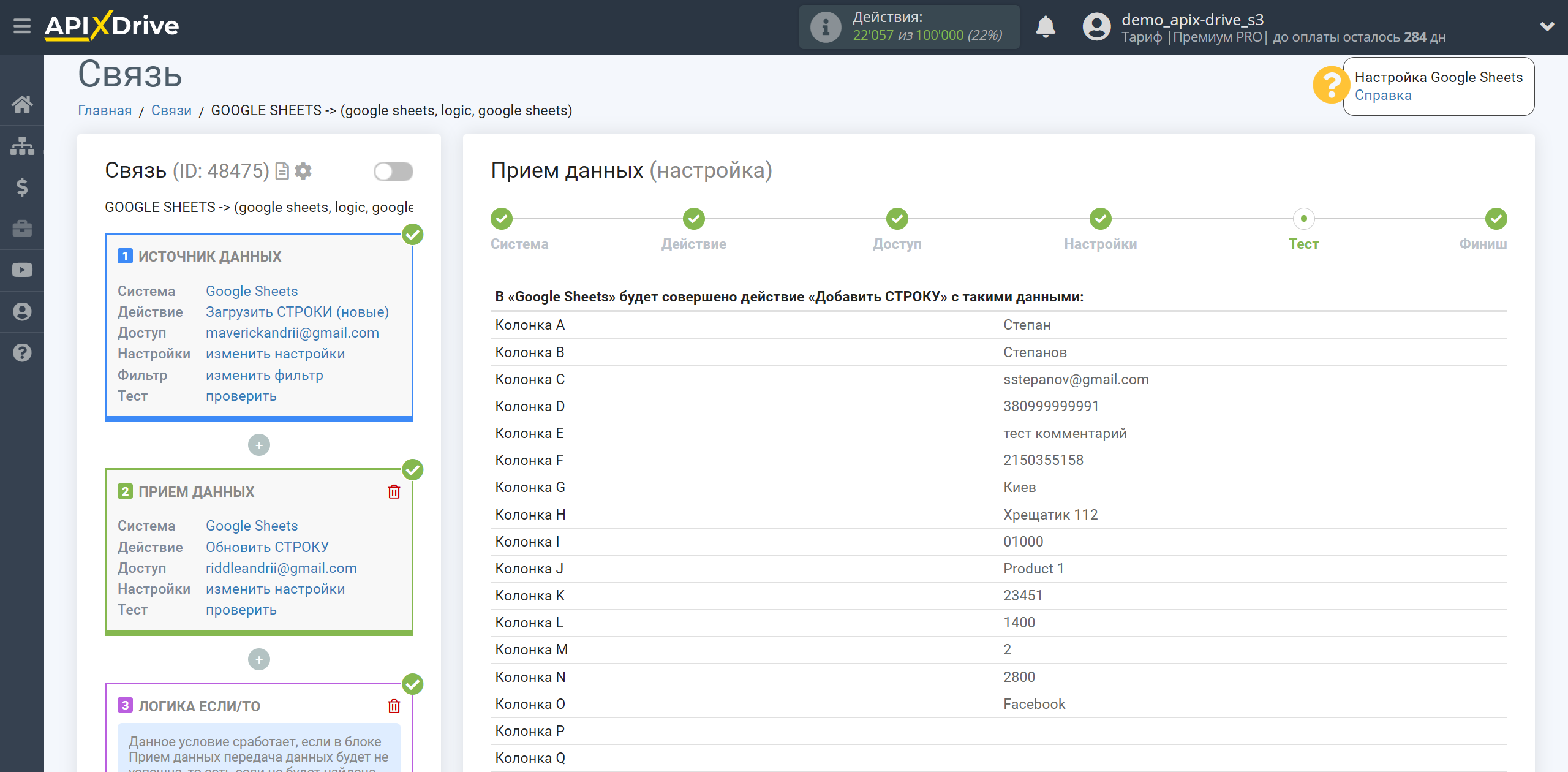Click the ApiX-Drive logo
Viewport: 1568px width, 772px height.
point(112,26)
